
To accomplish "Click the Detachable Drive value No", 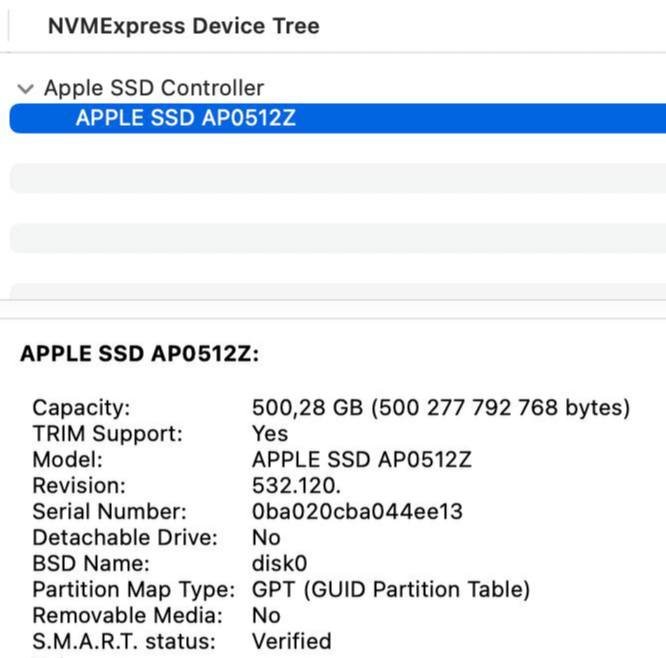I will pyautogui.click(x=266, y=538).
